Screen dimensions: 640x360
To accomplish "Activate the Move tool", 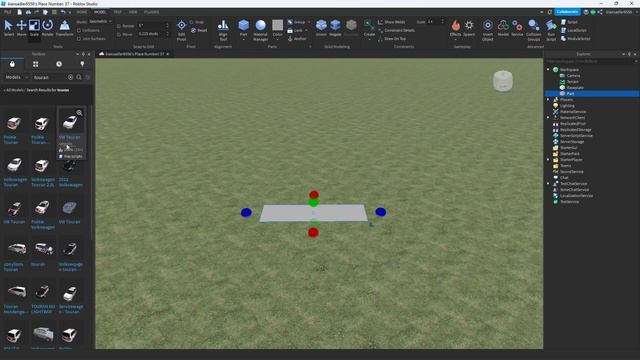I will [x=21, y=28].
